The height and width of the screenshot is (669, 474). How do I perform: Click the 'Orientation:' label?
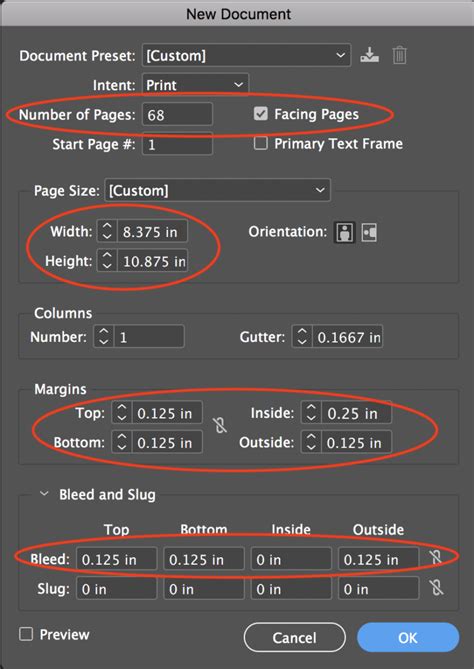[288, 232]
